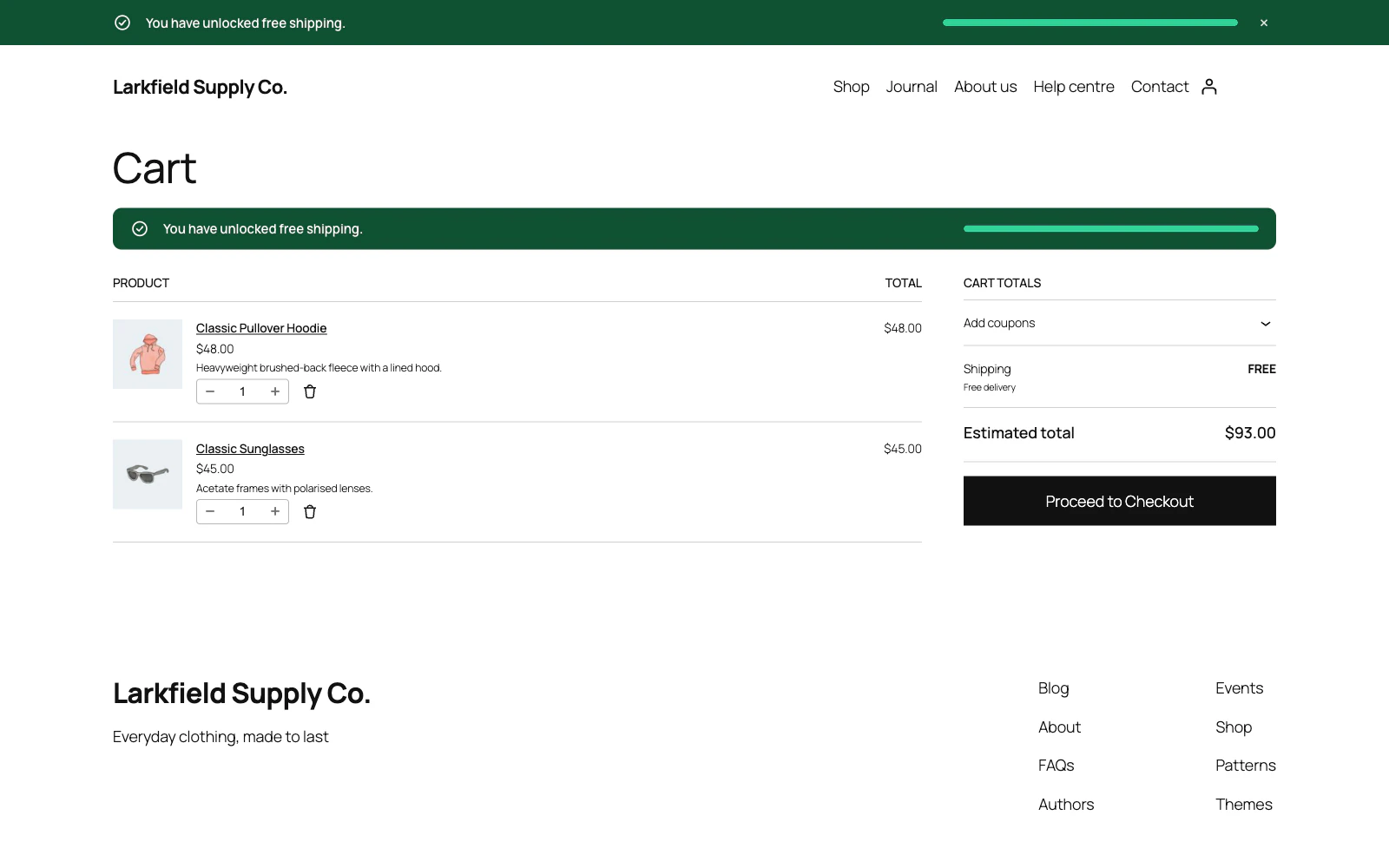Decrease Classic Pullover Hoodie quantity
Image resolution: width=1389 pixels, height=868 pixels.
(x=210, y=391)
